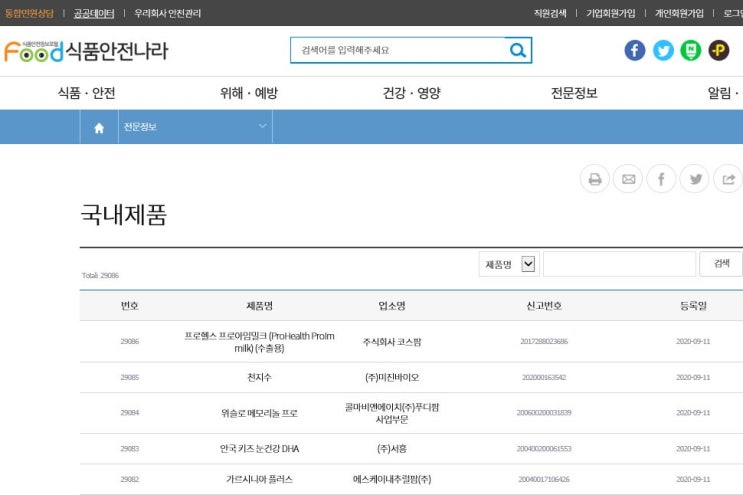Click company 콜마비앤에이치(주)푸디팜 사업부문
This screenshot has width=743, height=495.
(x=392, y=413)
